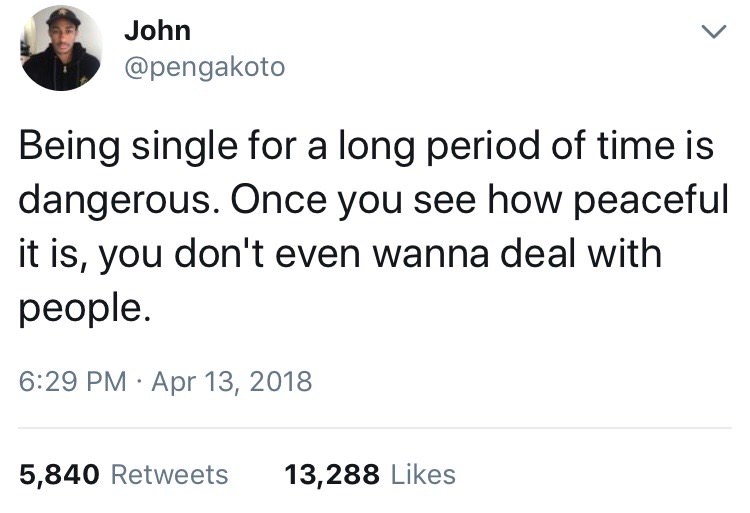Click the Likes label
Viewport: 750px width, 513px height.
click(x=422, y=473)
